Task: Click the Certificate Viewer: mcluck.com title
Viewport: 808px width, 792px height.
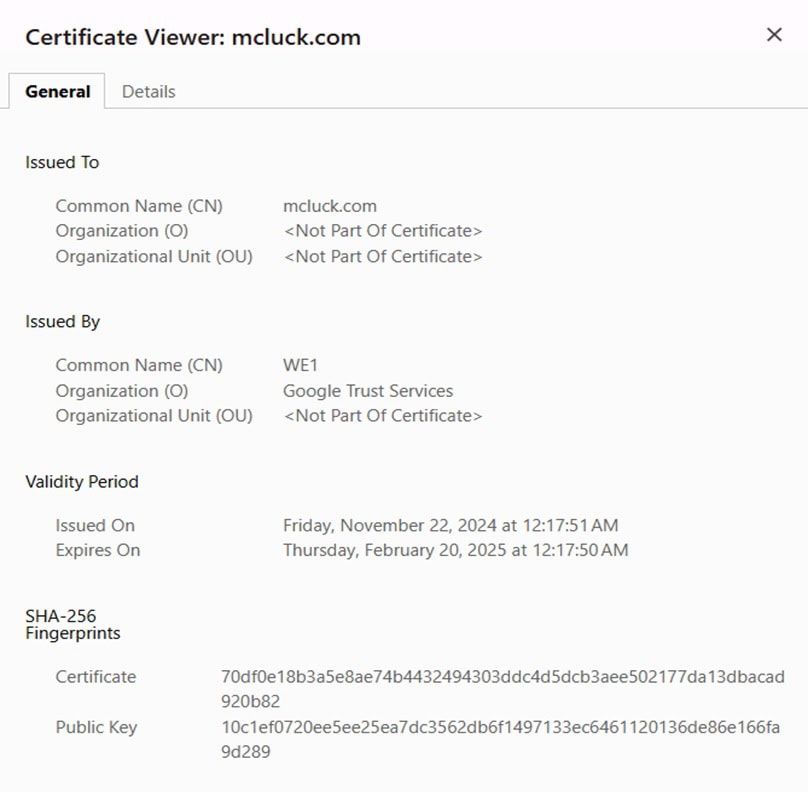Action: (192, 37)
